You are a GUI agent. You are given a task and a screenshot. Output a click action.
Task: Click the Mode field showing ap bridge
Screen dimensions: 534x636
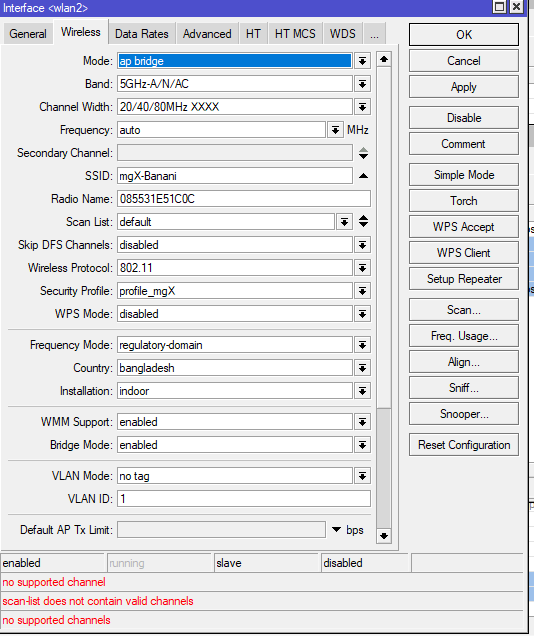[x=235, y=61]
